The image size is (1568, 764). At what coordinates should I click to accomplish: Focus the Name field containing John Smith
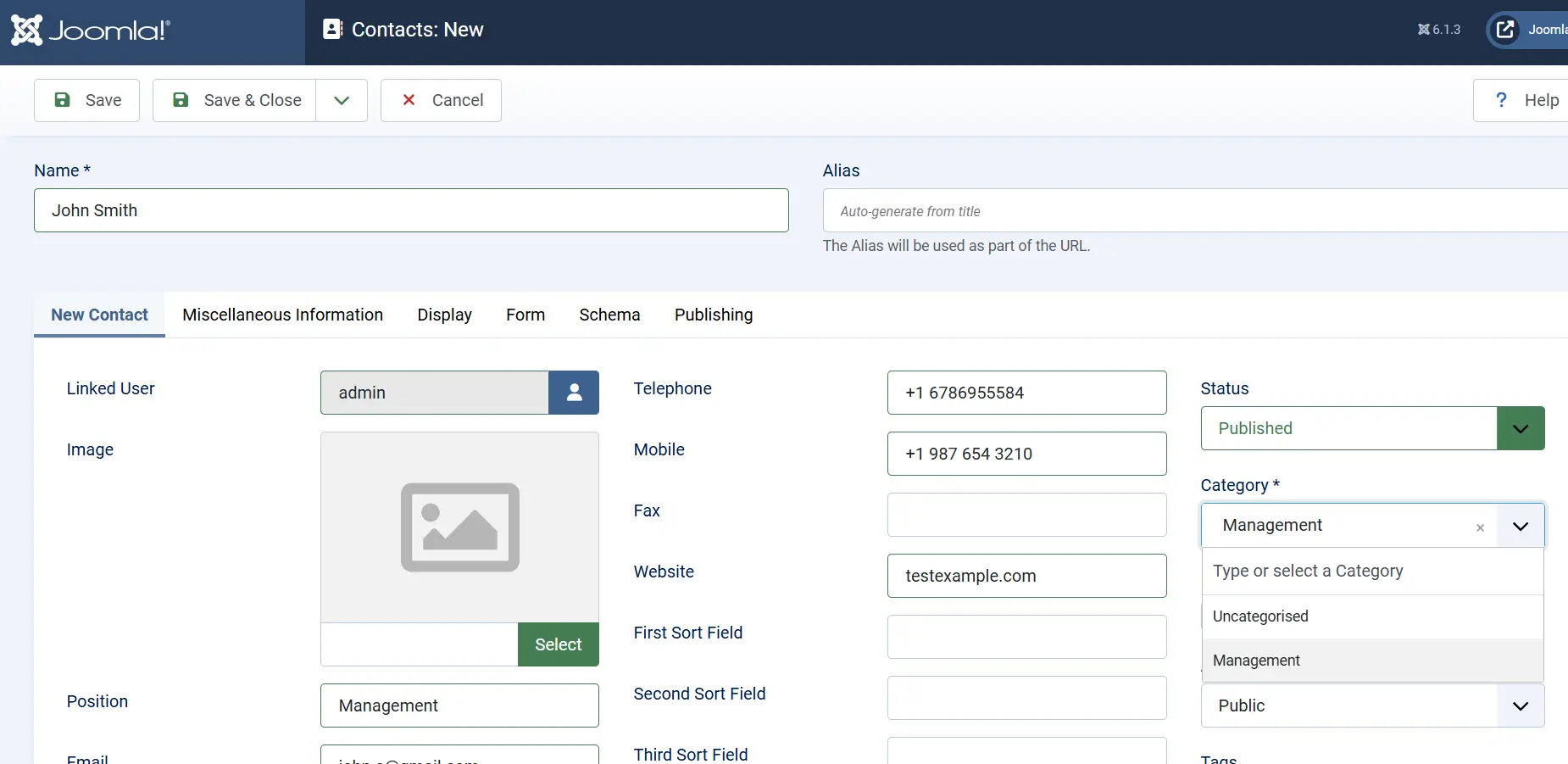(x=411, y=210)
